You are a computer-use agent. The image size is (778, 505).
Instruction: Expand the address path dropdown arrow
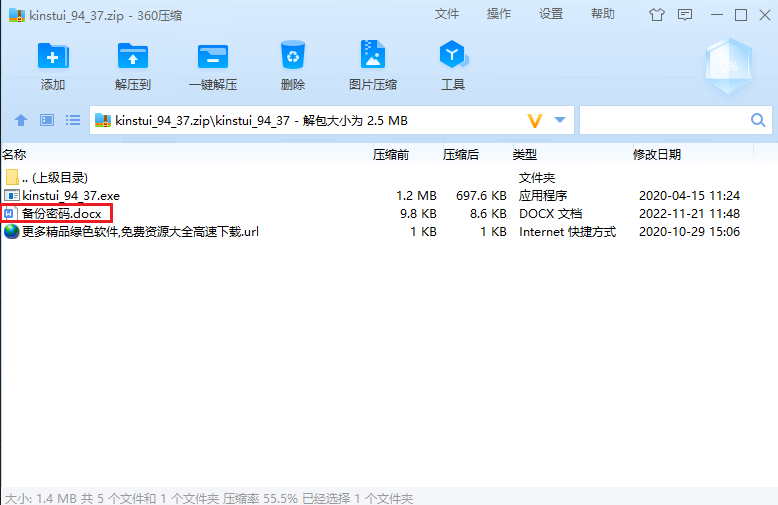pyautogui.click(x=560, y=121)
